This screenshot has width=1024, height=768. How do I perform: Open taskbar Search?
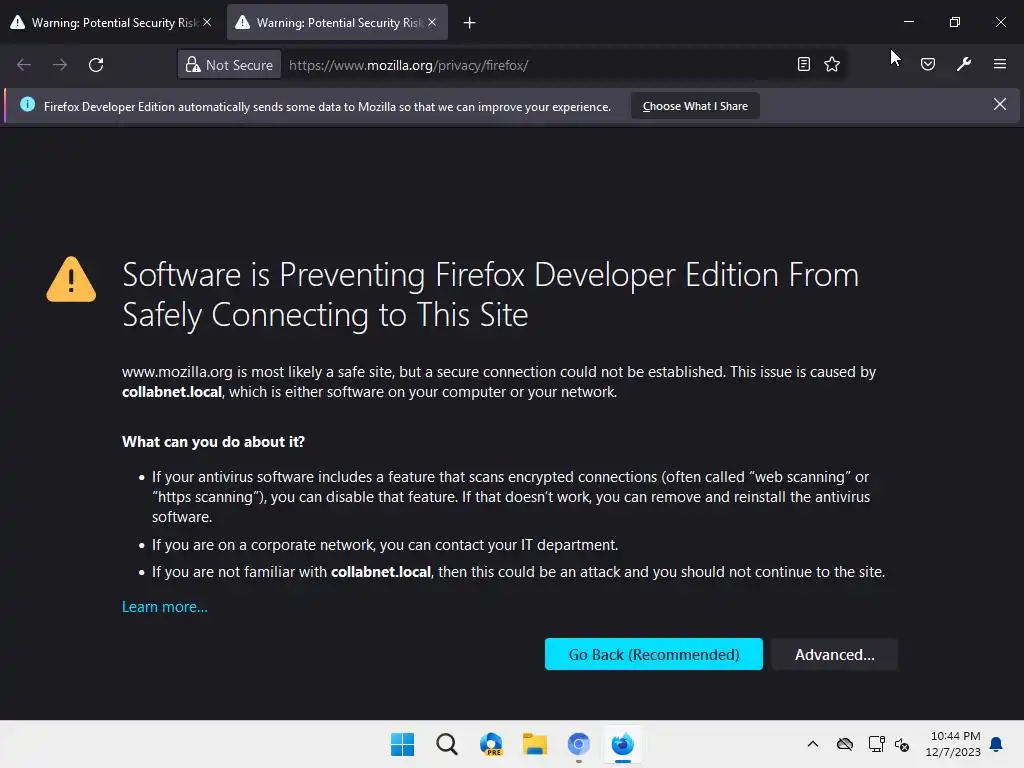[x=447, y=744]
